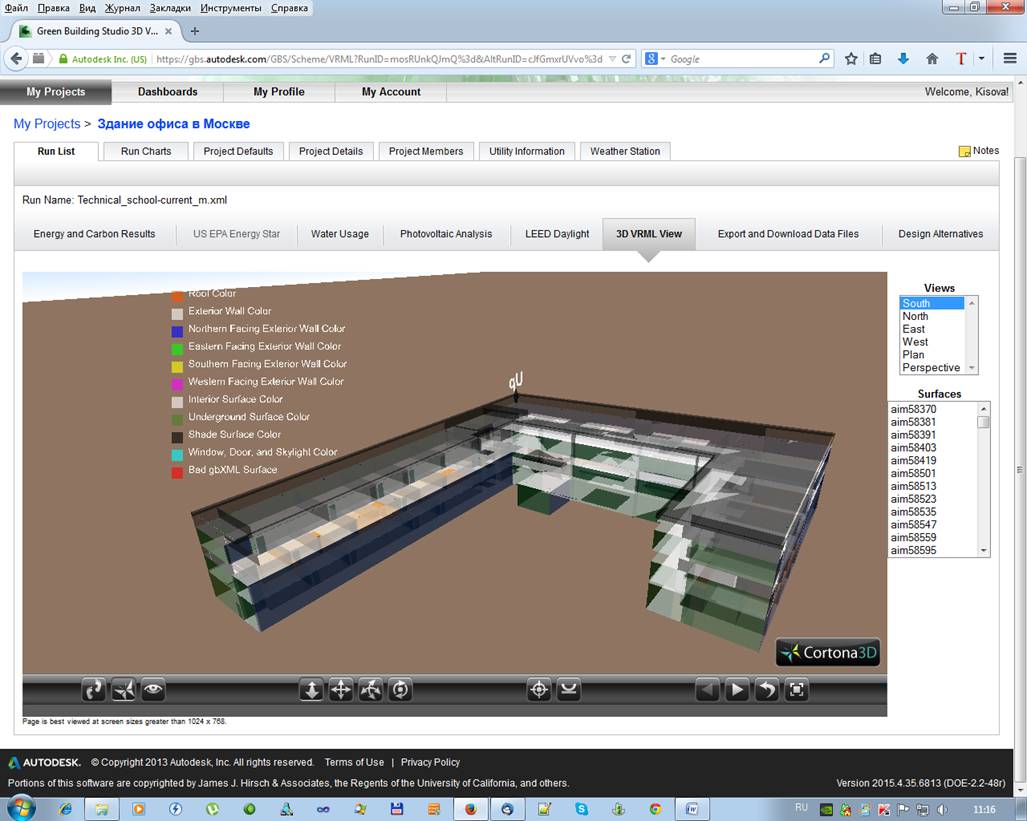Click the page vertical scrollbar
The height and width of the screenshot is (821, 1027).
pos(1020,469)
